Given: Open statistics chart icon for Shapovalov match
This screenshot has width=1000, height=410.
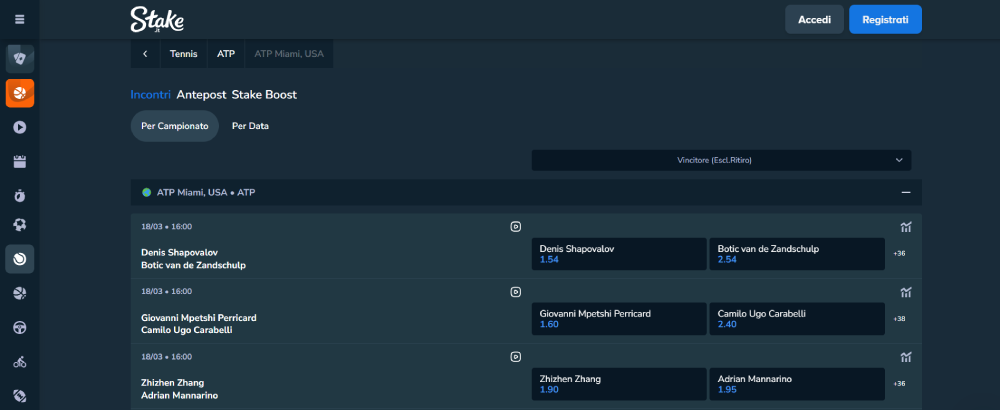Looking at the screenshot, I should pyautogui.click(x=906, y=227).
